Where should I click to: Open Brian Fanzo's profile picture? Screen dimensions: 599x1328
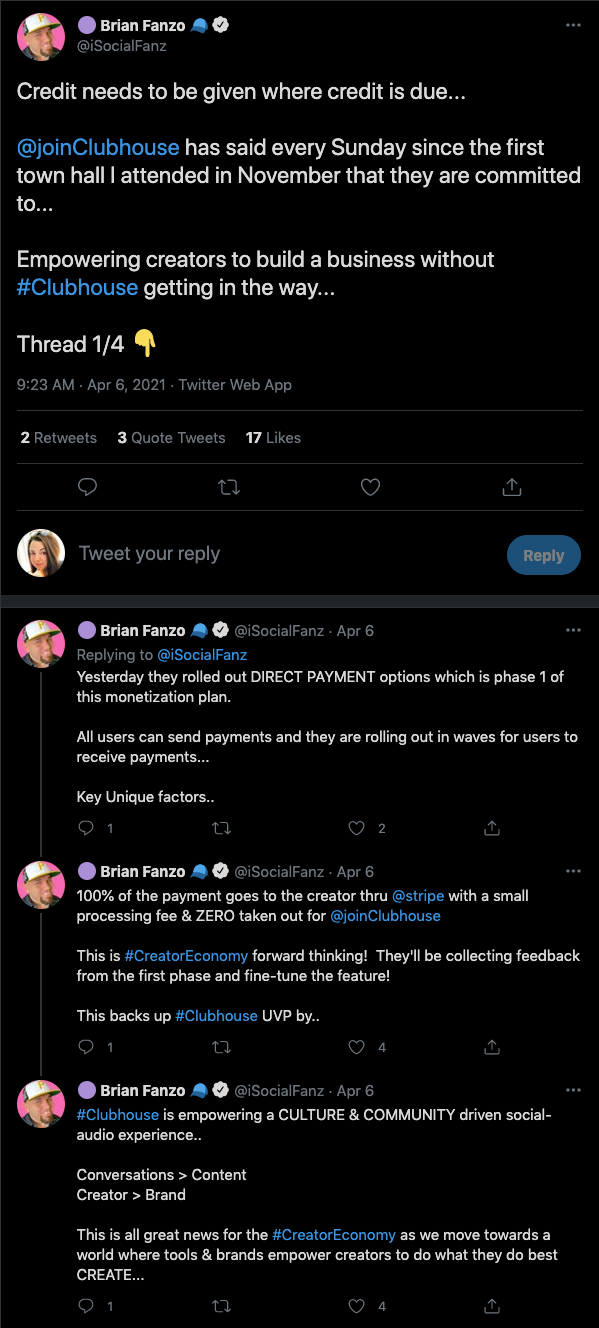pyautogui.click(x=40, y=36)
